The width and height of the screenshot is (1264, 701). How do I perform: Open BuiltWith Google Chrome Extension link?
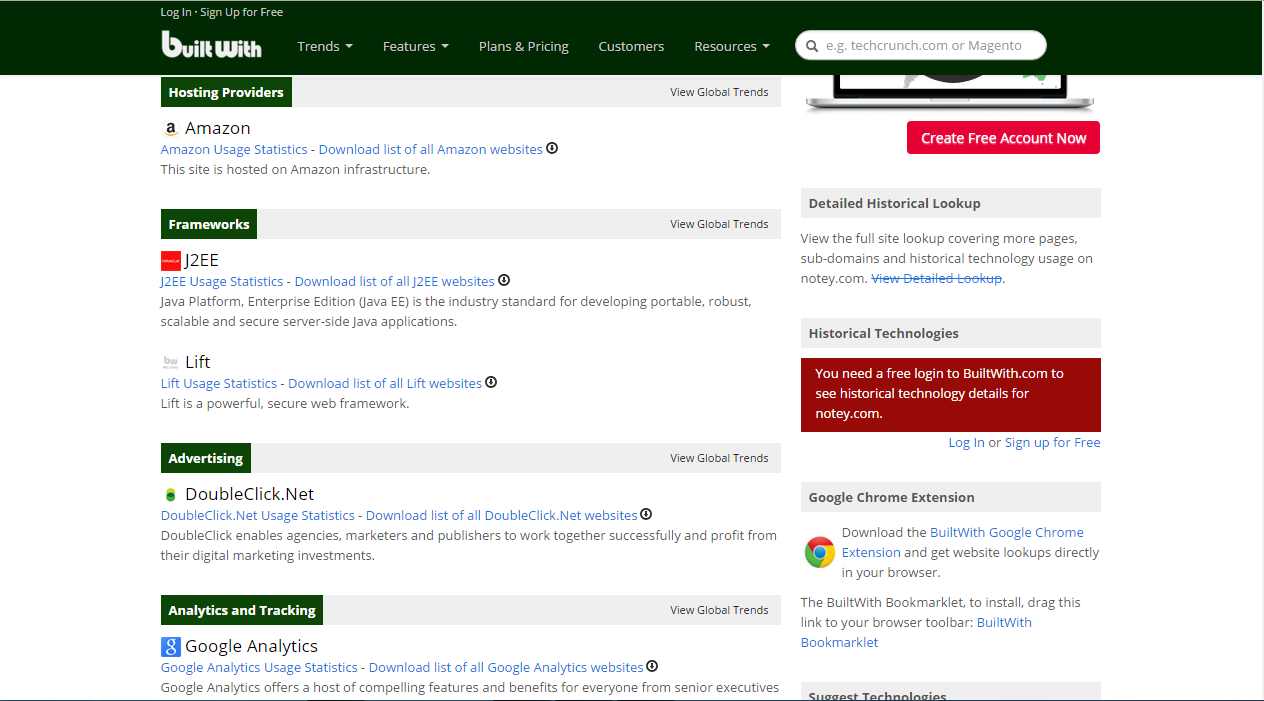(962, 542)
